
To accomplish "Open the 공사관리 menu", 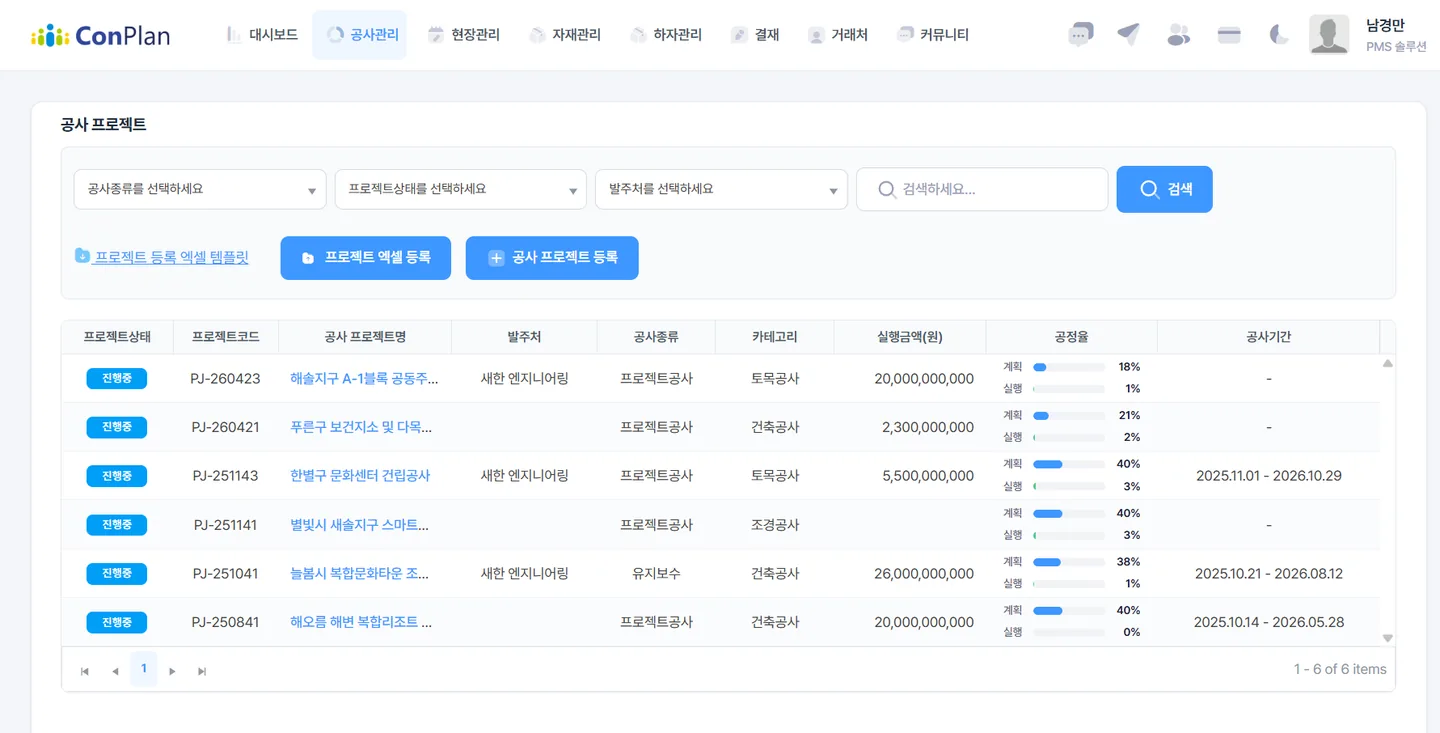I will pos(360,35).
